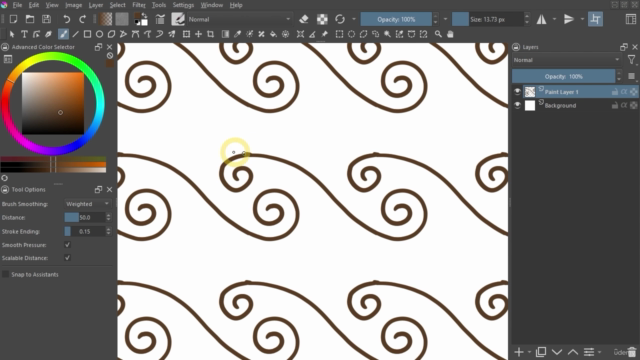Select the Crop tool
This screenshot has height=360, width=640.
210,34
